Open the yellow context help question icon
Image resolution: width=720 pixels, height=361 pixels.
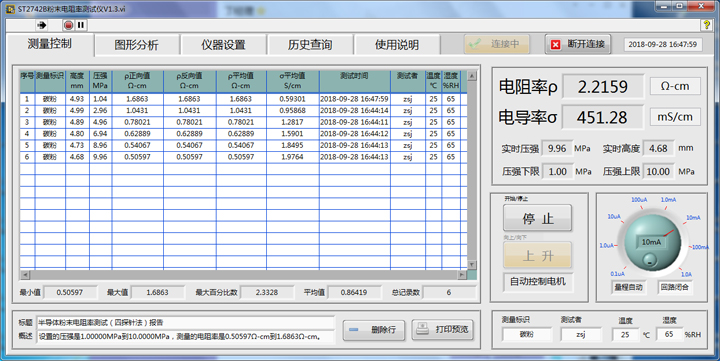click(x=707, y=25)
